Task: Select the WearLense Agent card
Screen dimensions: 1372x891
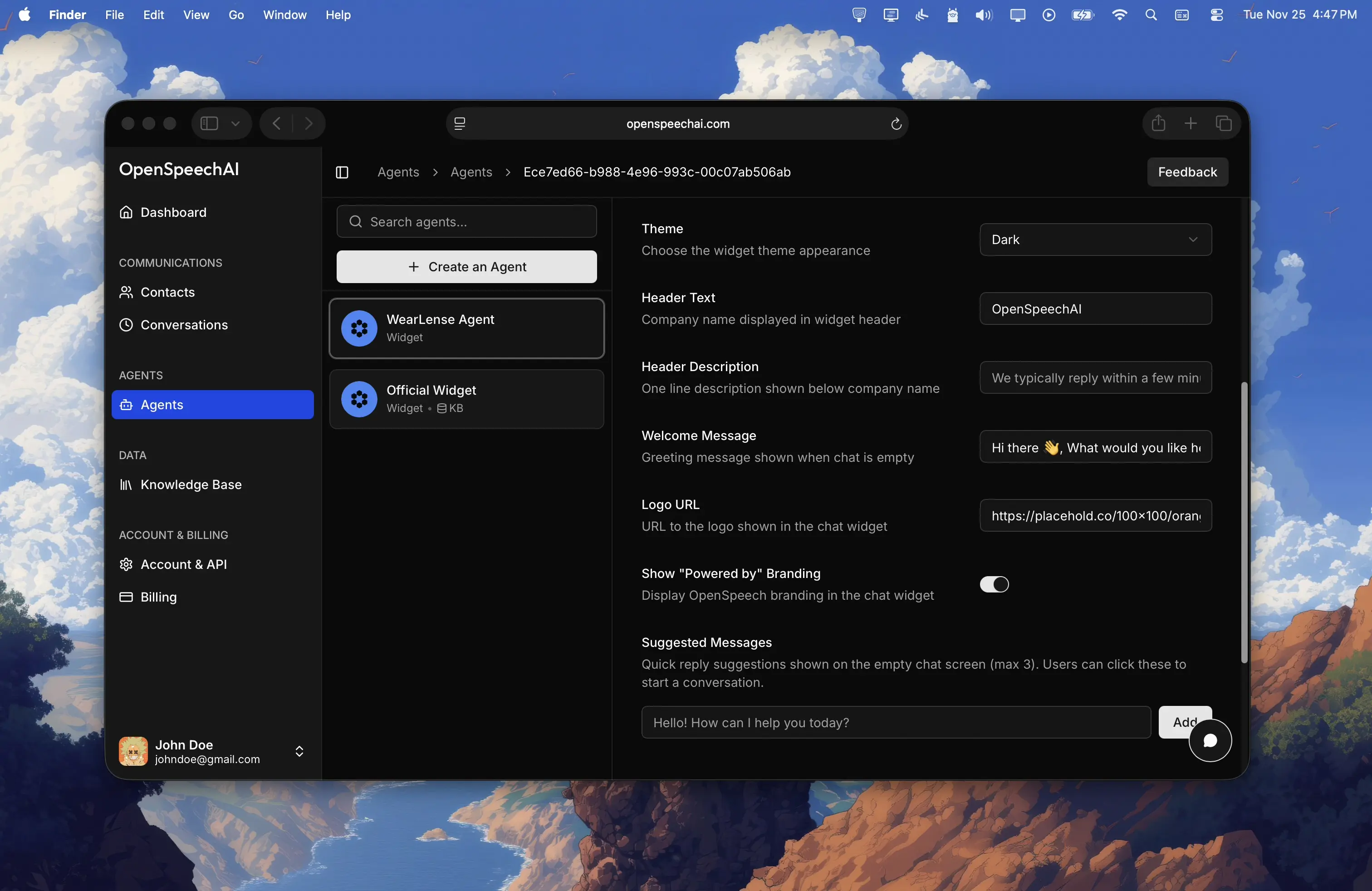Action: [466, 328]
